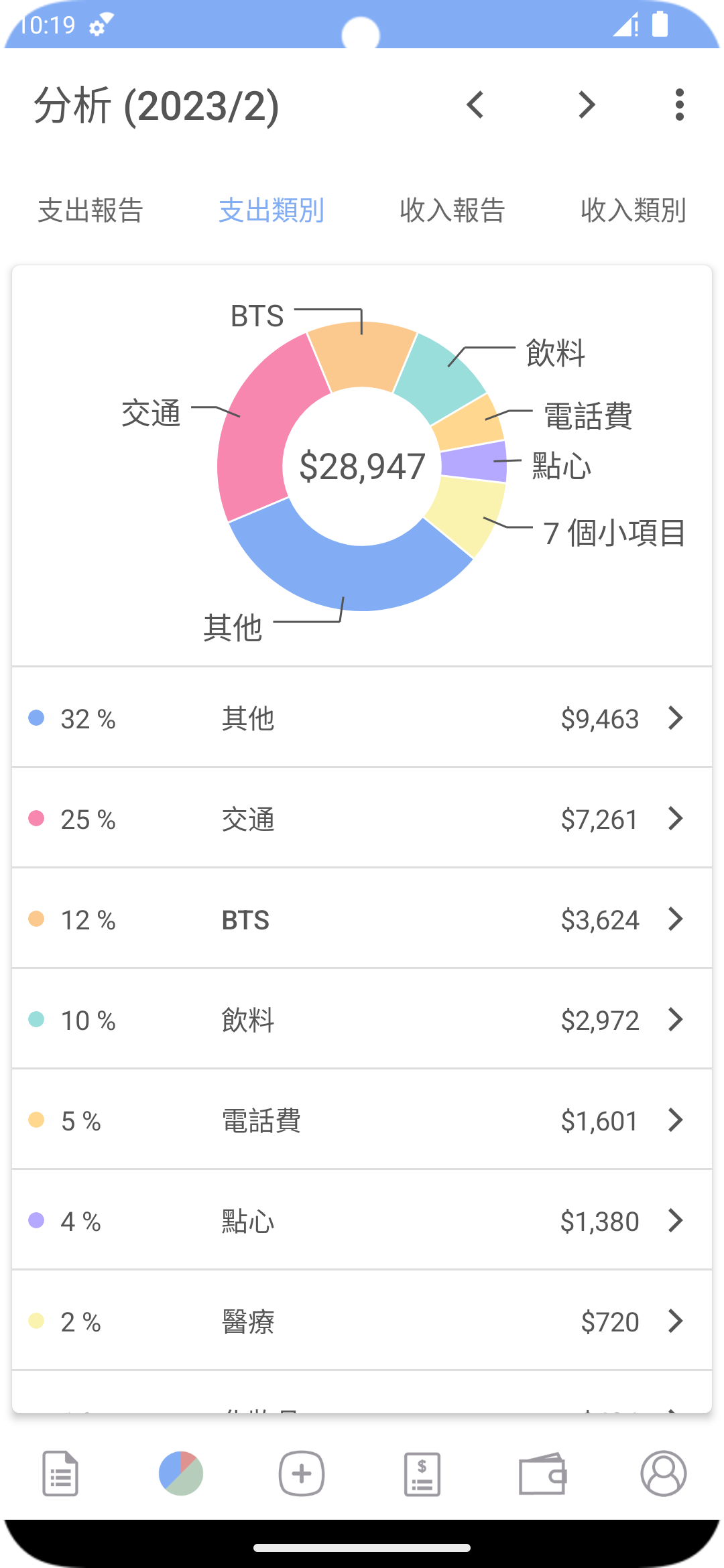Switch to 支出報告 tab
Screen dimensions: 724x1568
click(90, 210)
